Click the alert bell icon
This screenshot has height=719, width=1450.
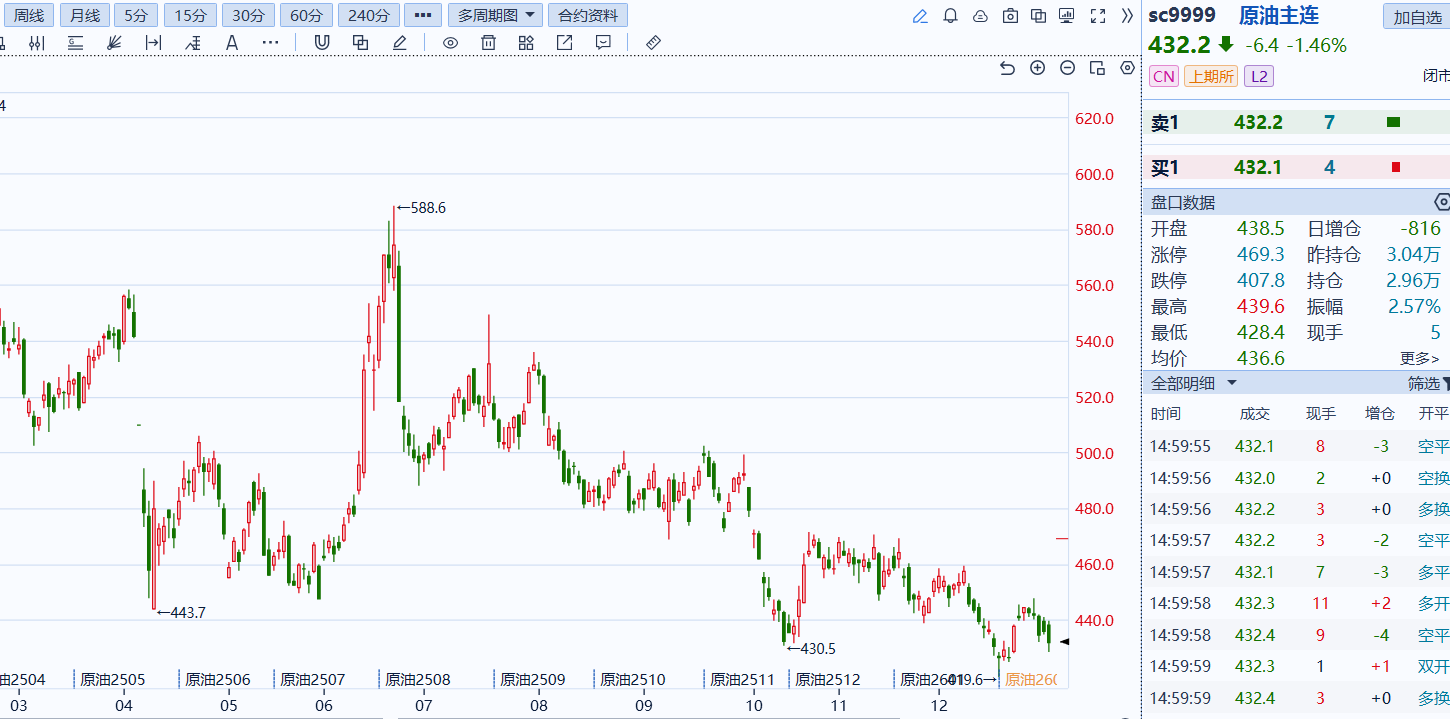[950, 16]
